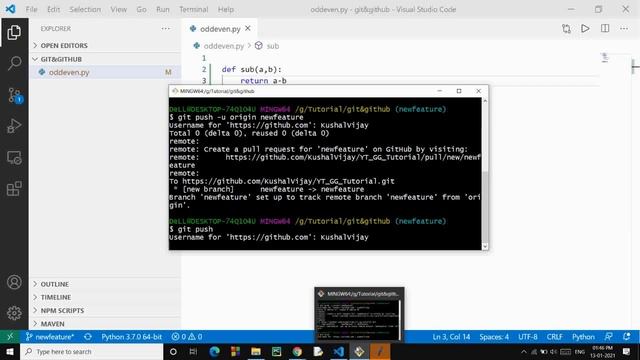Show hidden system tray icons chevron
The width and height of the screenshot is (640, 360).
point(524,351)
